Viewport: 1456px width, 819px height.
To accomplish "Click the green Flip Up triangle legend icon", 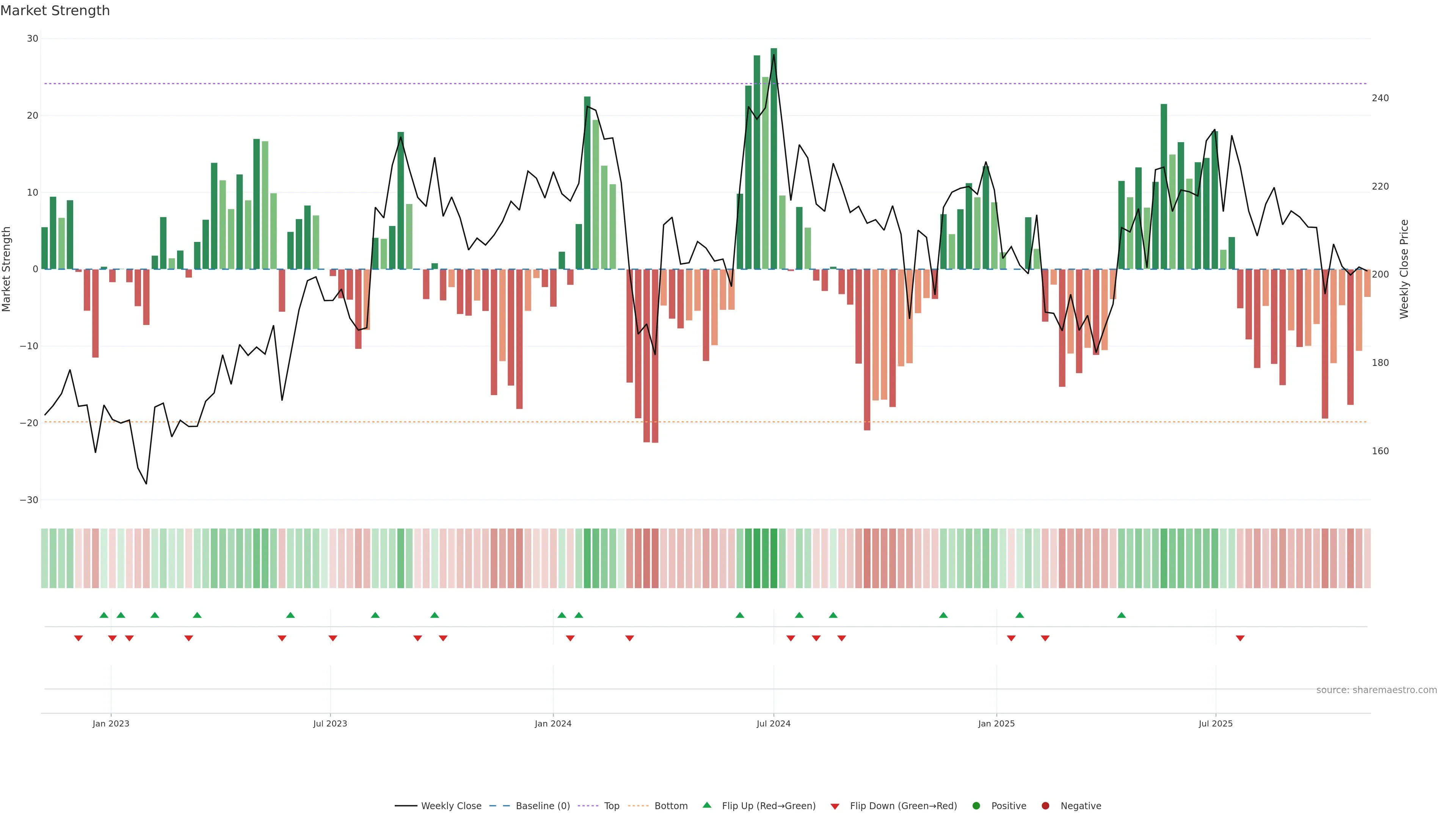I will click(x=706, y=805).
